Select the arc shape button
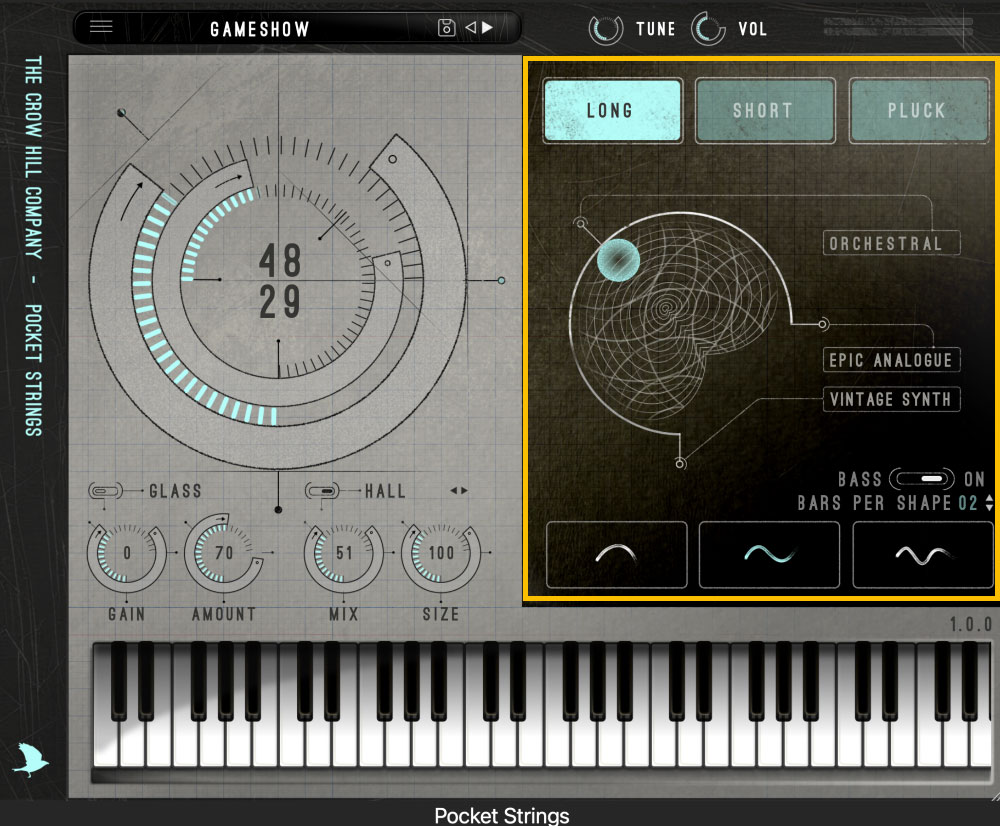 coord(617,554)
